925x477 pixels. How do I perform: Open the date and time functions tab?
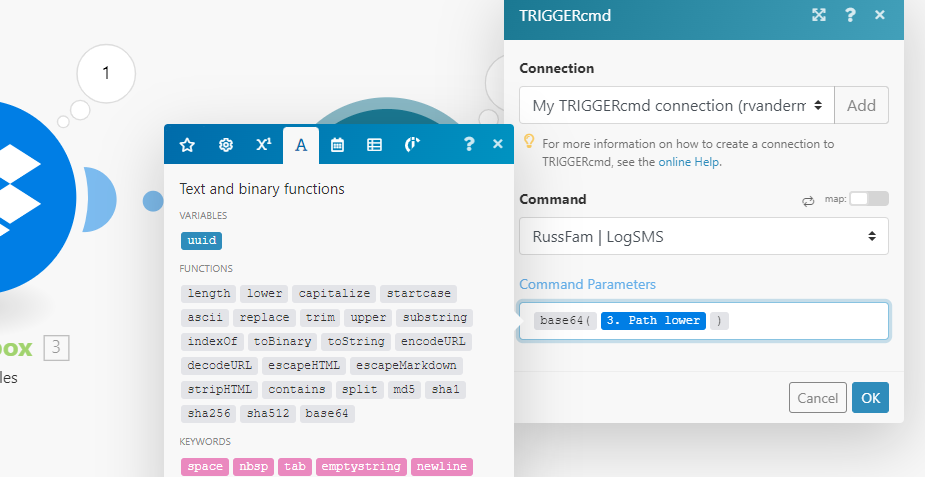(x=337, y=144)
